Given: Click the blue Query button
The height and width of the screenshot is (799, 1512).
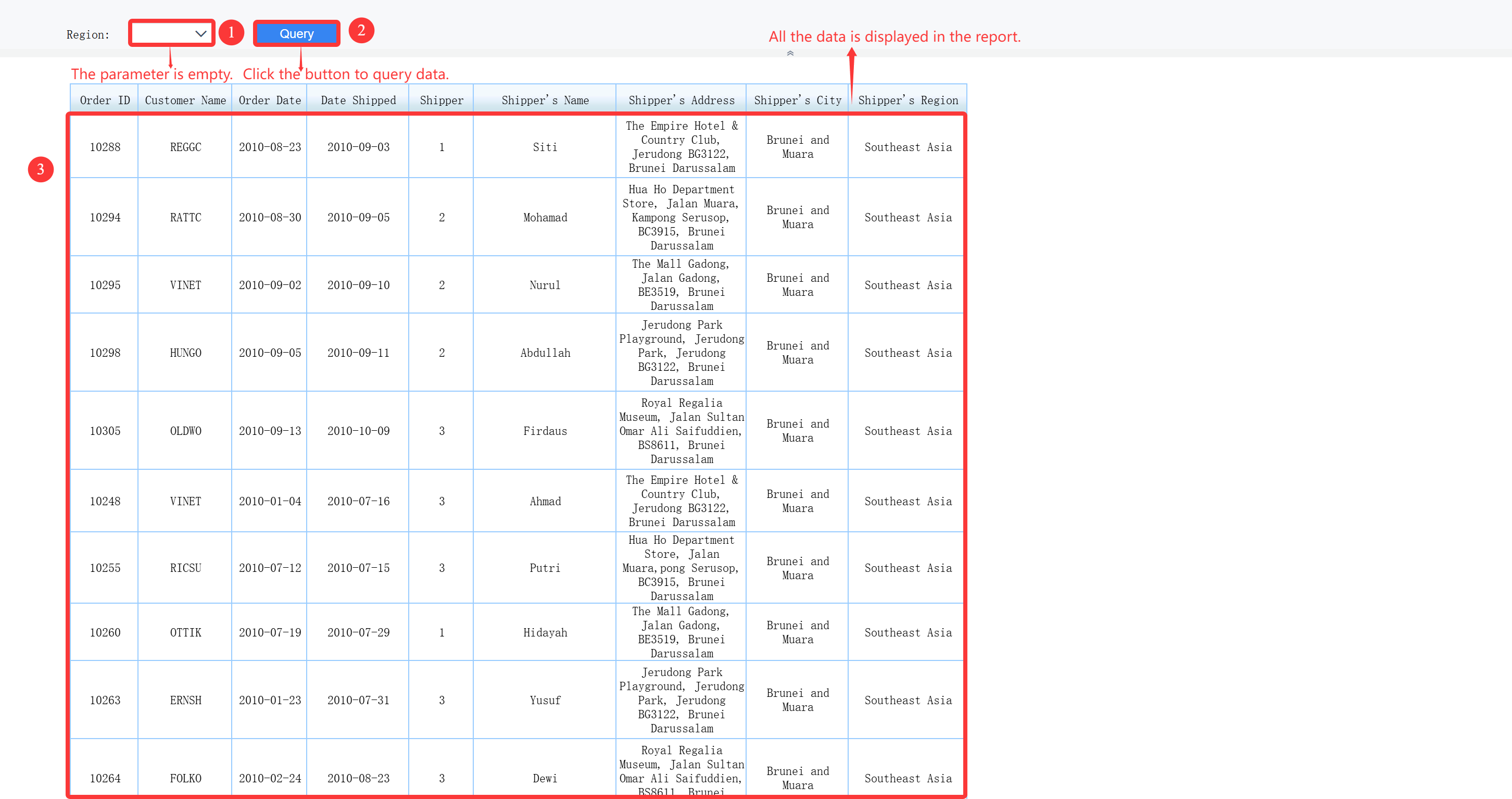Looking at the screenshot, I should click(x=296, y=33).
